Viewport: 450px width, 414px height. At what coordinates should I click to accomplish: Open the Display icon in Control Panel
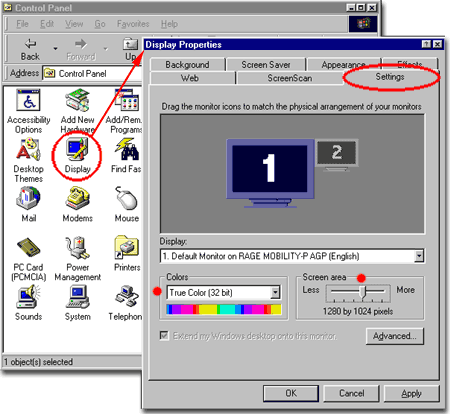pos(77,156)
